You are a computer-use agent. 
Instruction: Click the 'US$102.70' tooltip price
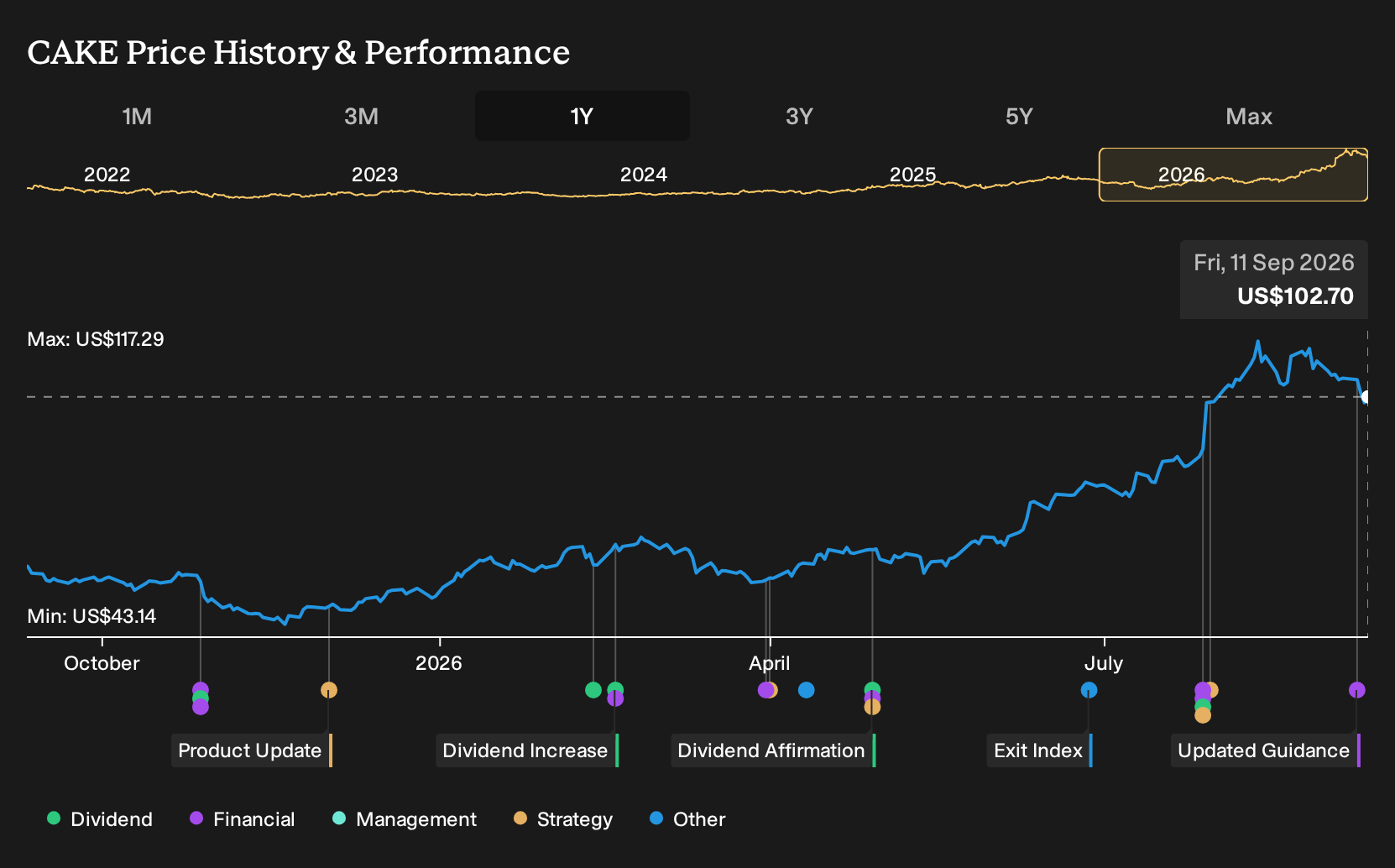tap(1295, 296)
